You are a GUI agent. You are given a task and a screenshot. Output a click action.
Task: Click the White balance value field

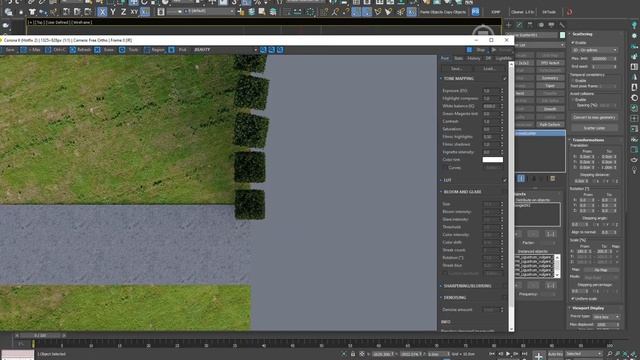(491, 106)
